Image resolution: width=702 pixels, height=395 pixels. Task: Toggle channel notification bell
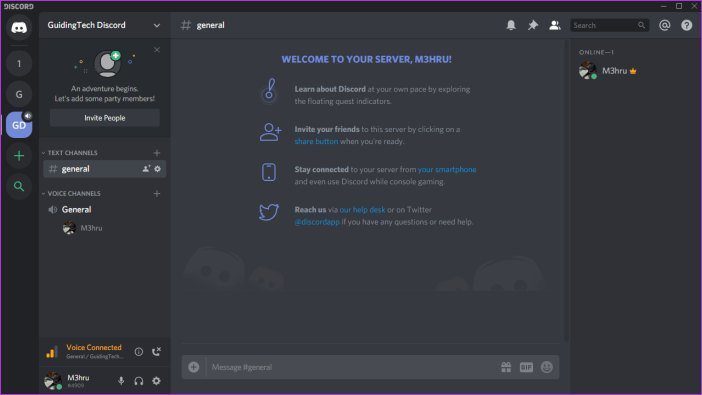pyautogui.click(x=511, y=25)
